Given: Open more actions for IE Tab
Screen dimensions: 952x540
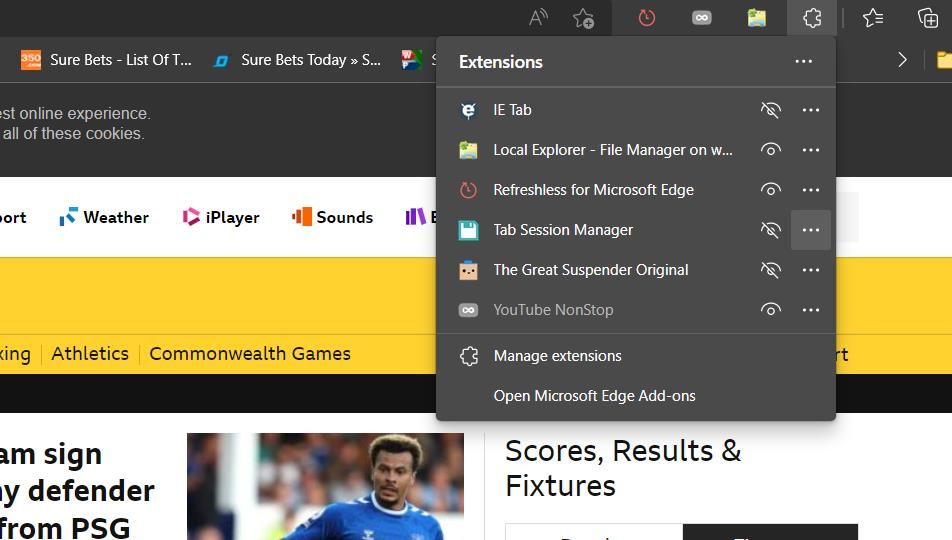Looking at the screenshot, I should 811,110.
